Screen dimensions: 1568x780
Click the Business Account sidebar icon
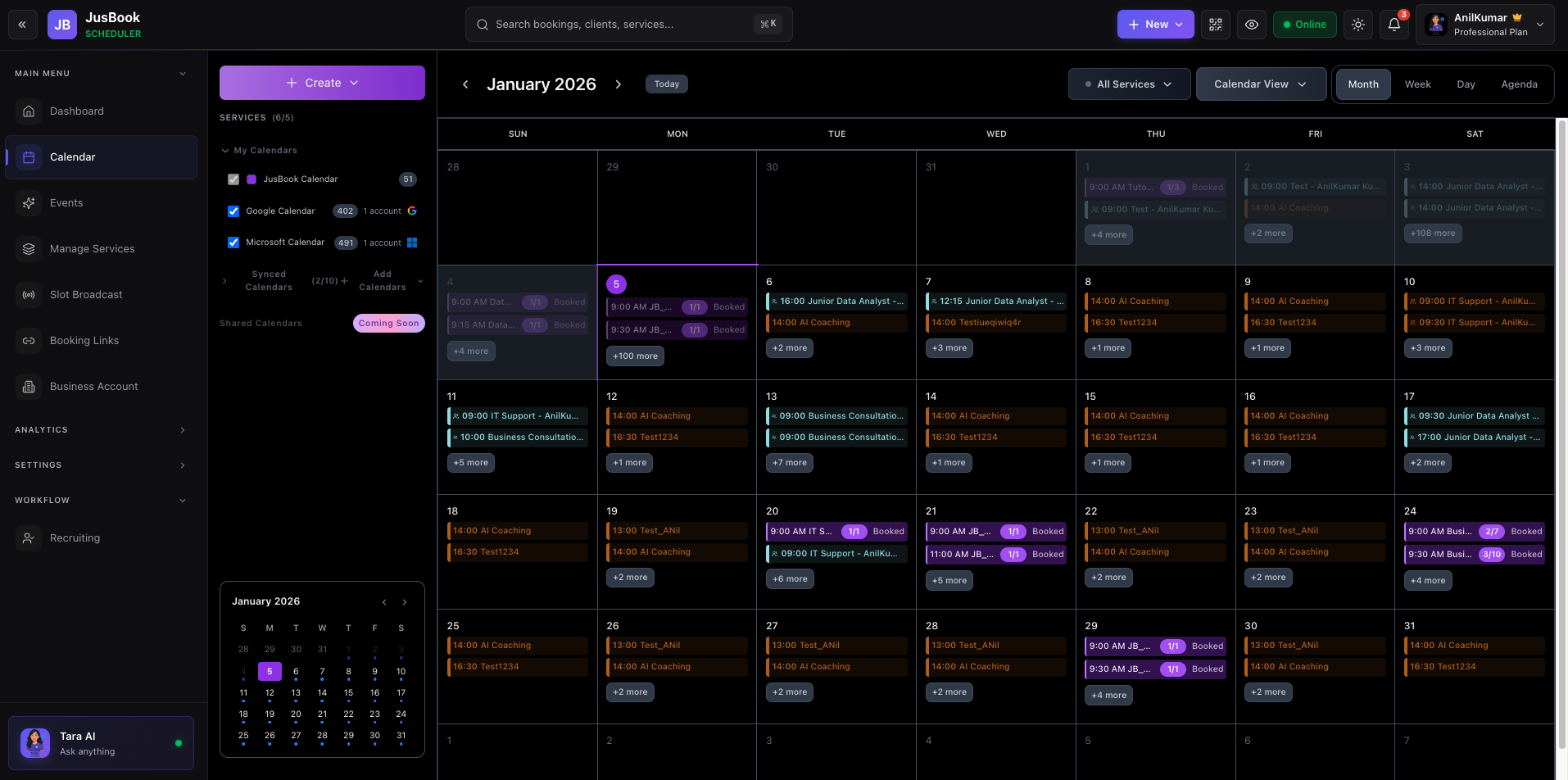pos(29,386)
